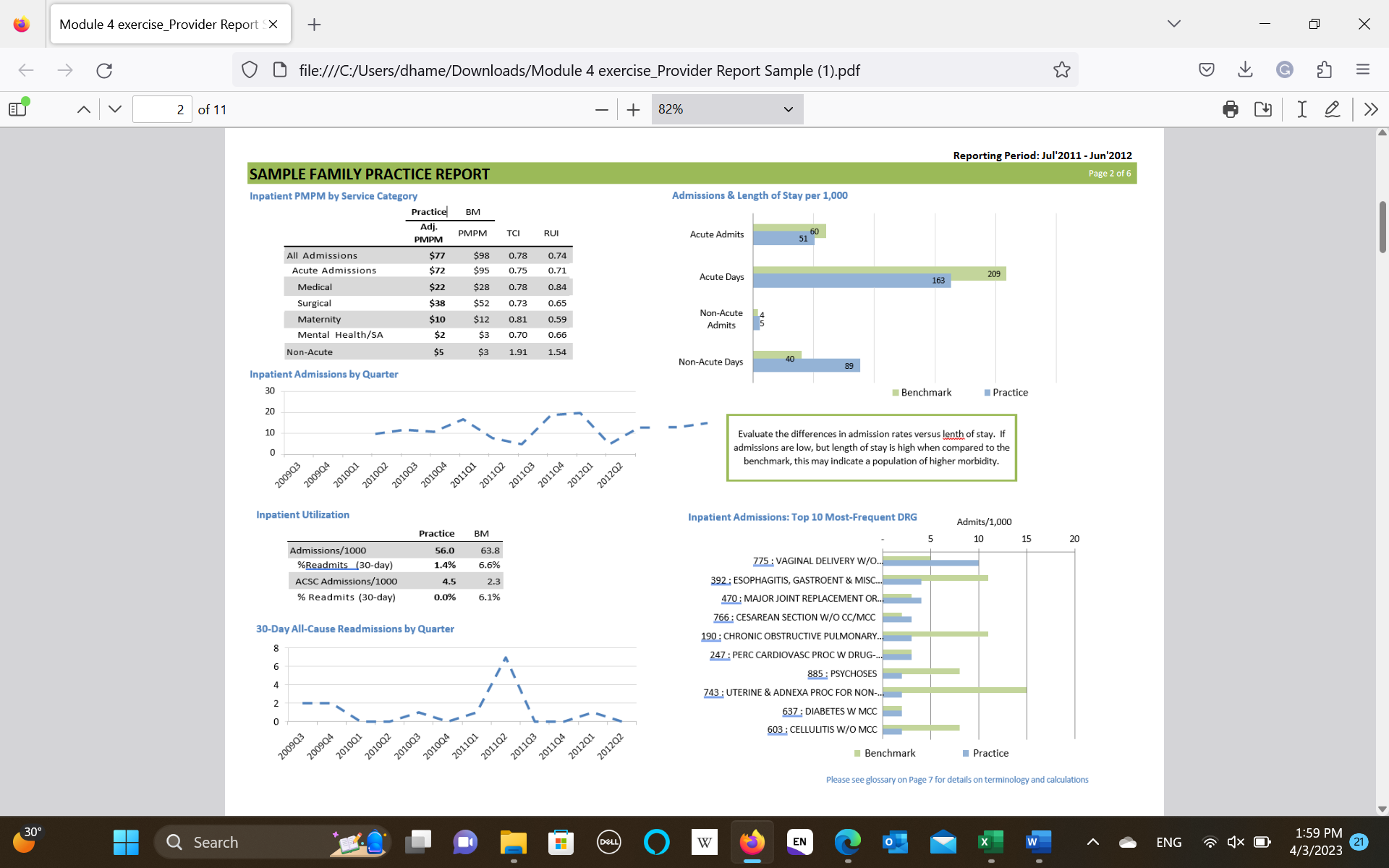This screenshot has width=1389, height=868.
Task: Open the Grammarly extension icon
Action: click(1284, 69)
